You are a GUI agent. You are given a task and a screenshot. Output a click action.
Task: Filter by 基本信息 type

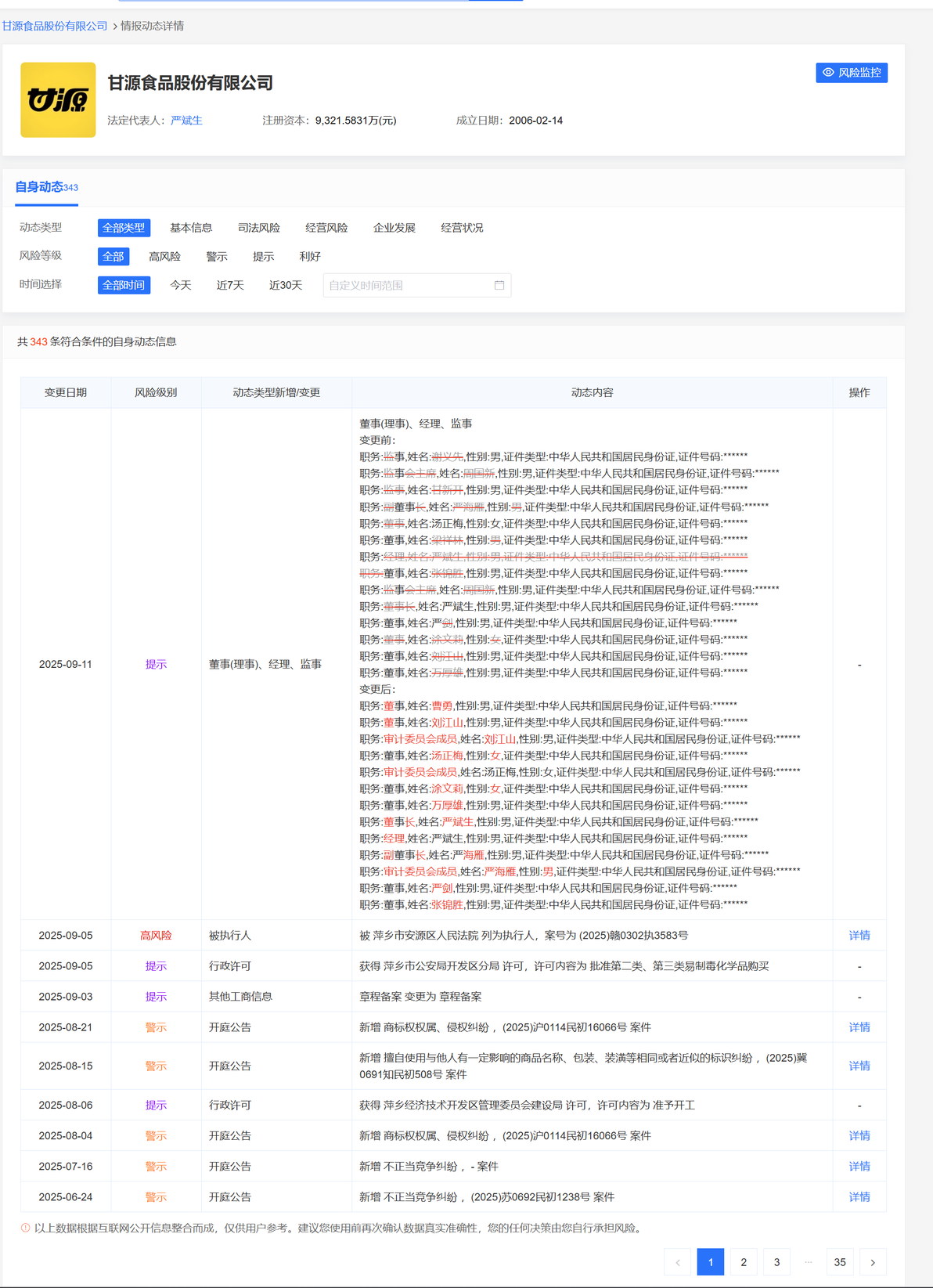pyautogui.click(x=191, y=228)
